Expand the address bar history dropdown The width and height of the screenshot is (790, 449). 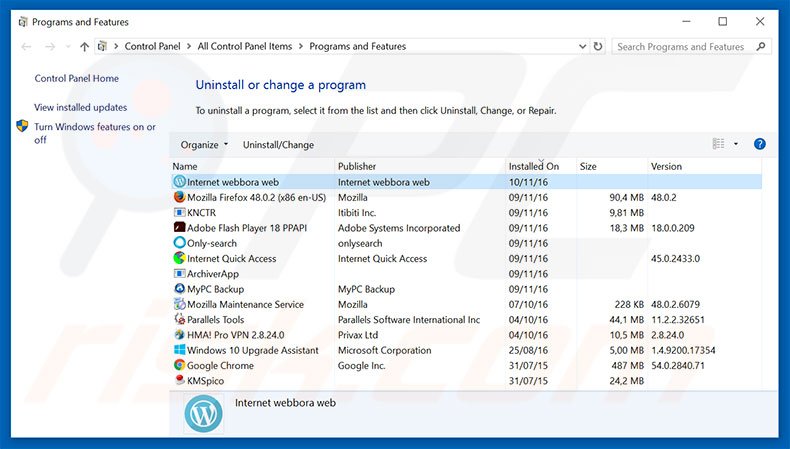(x=582, y=46)
